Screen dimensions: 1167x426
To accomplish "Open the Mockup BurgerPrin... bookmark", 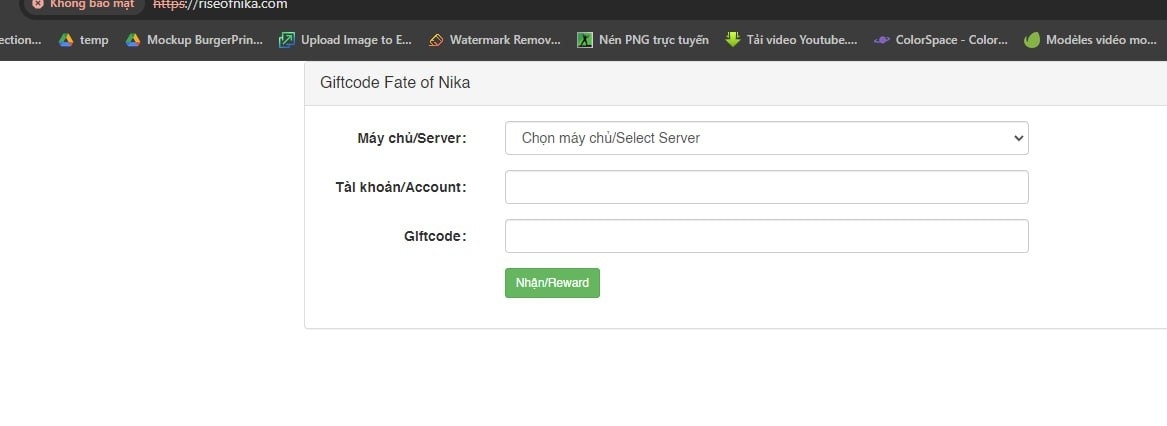I will pyautogui.click(x=194, y=40).
